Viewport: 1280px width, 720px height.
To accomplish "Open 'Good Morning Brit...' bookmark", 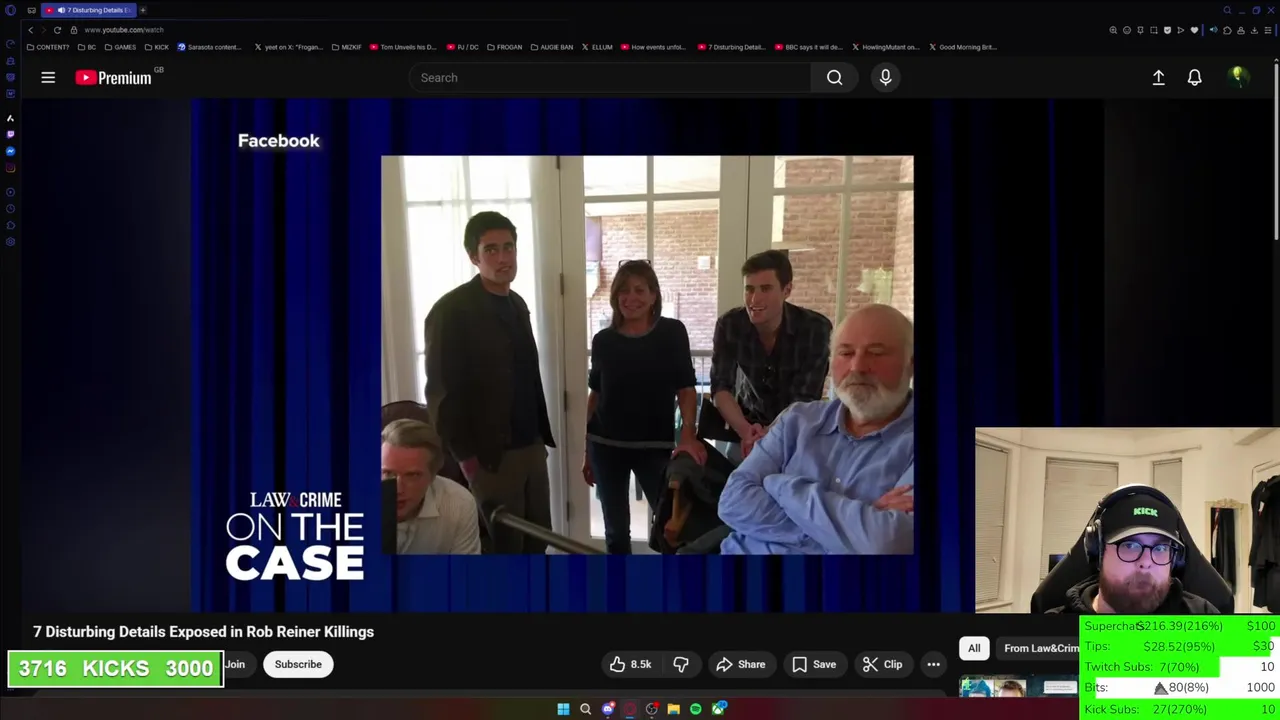I will click(963, 47).
